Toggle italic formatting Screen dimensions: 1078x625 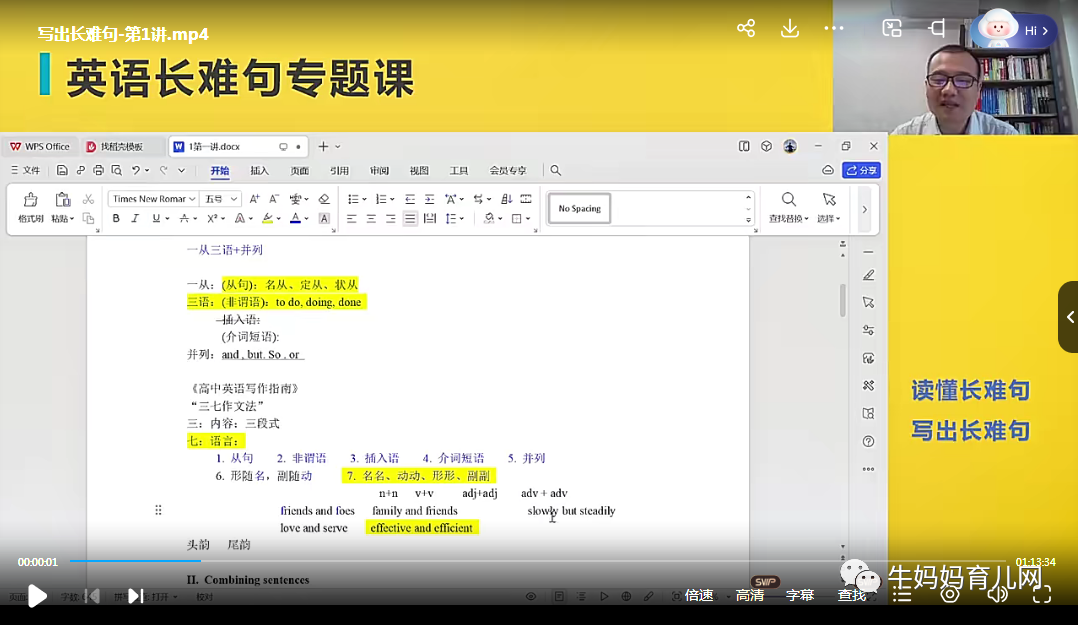(x=135, y=219)
